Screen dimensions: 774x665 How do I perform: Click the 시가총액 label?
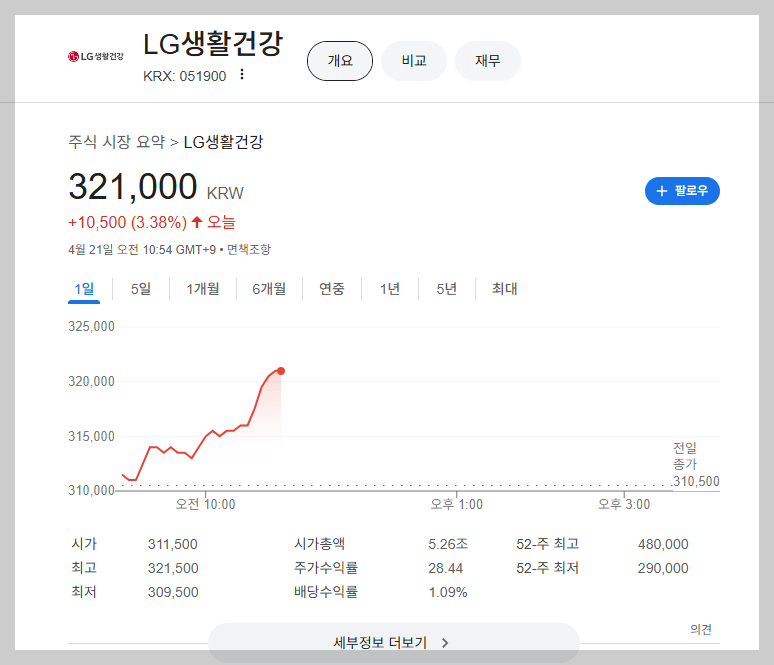(x=319, y=544)
